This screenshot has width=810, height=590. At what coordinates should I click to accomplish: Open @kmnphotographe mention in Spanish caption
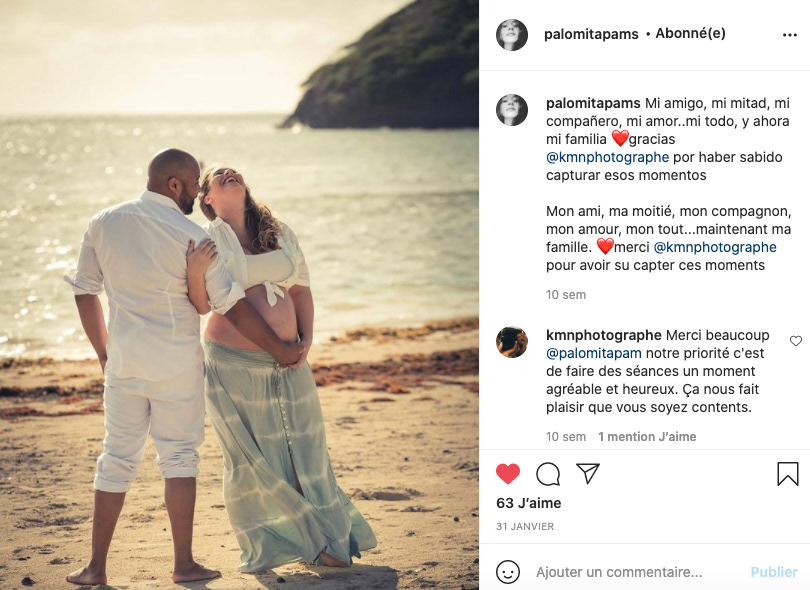point(608,157)
